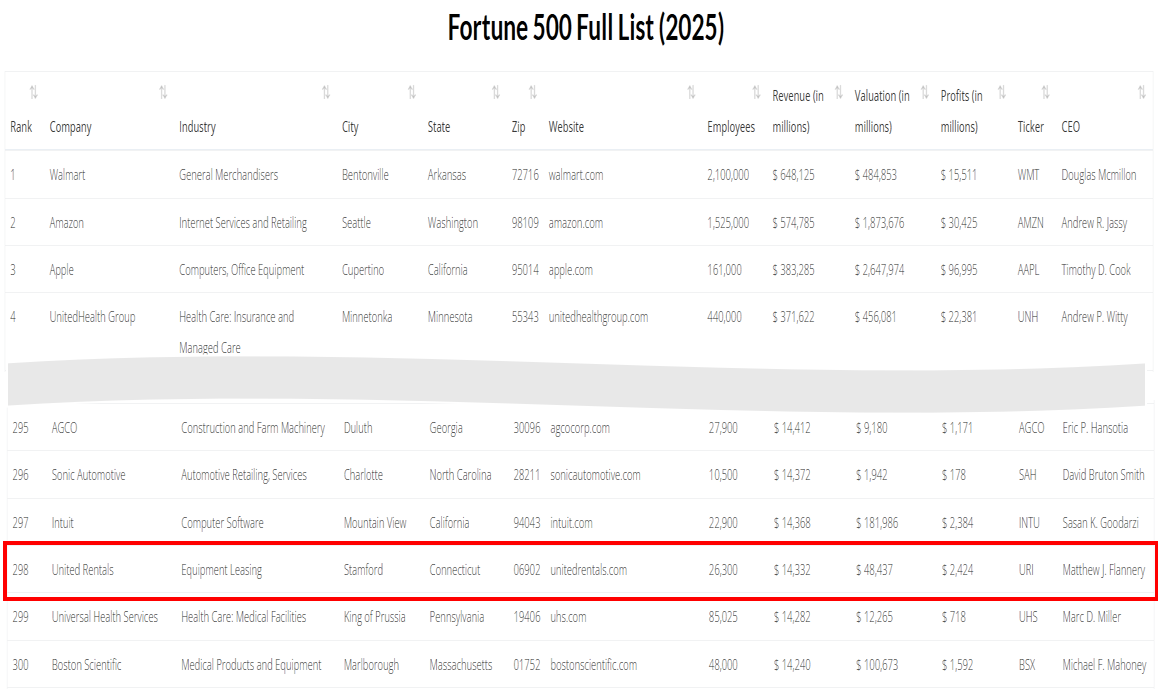Open sonicautomotive.com website link
The width and height of the screenshot is (1158, 689).
click(595, 476)
